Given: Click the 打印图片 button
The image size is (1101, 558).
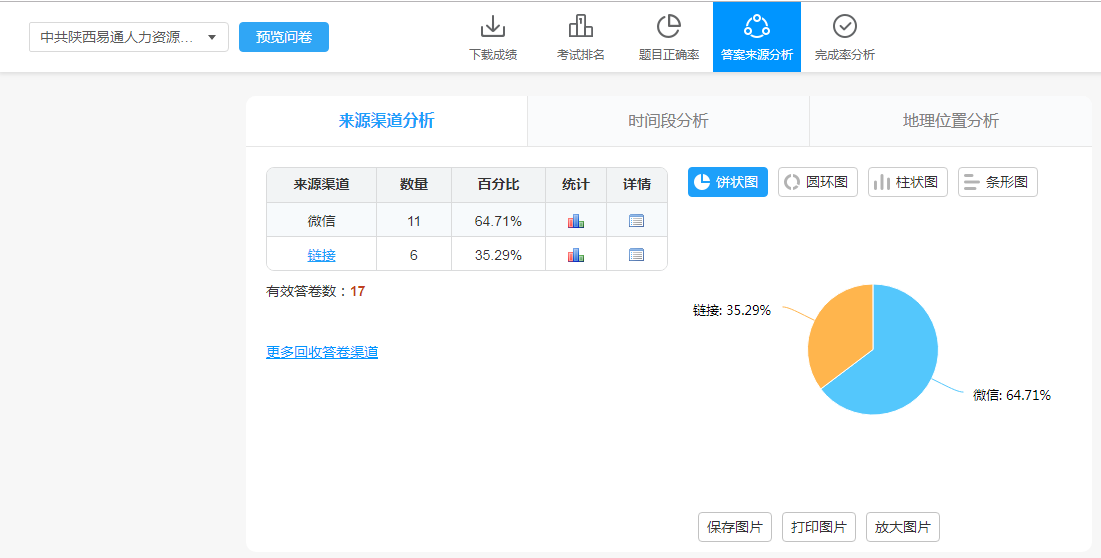Looking at the screenshot, I should coord(819,527).
